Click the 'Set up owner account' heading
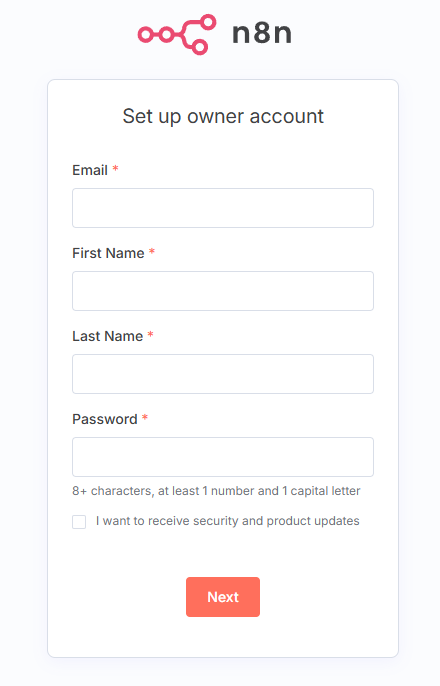440x686 pixels. click(223, 116)
